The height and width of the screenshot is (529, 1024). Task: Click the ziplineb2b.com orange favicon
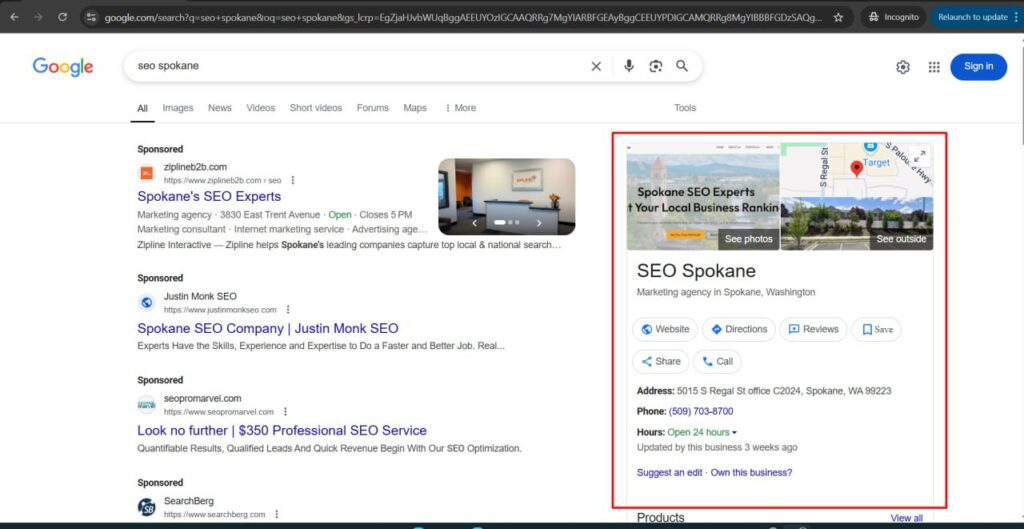[146, 173]
